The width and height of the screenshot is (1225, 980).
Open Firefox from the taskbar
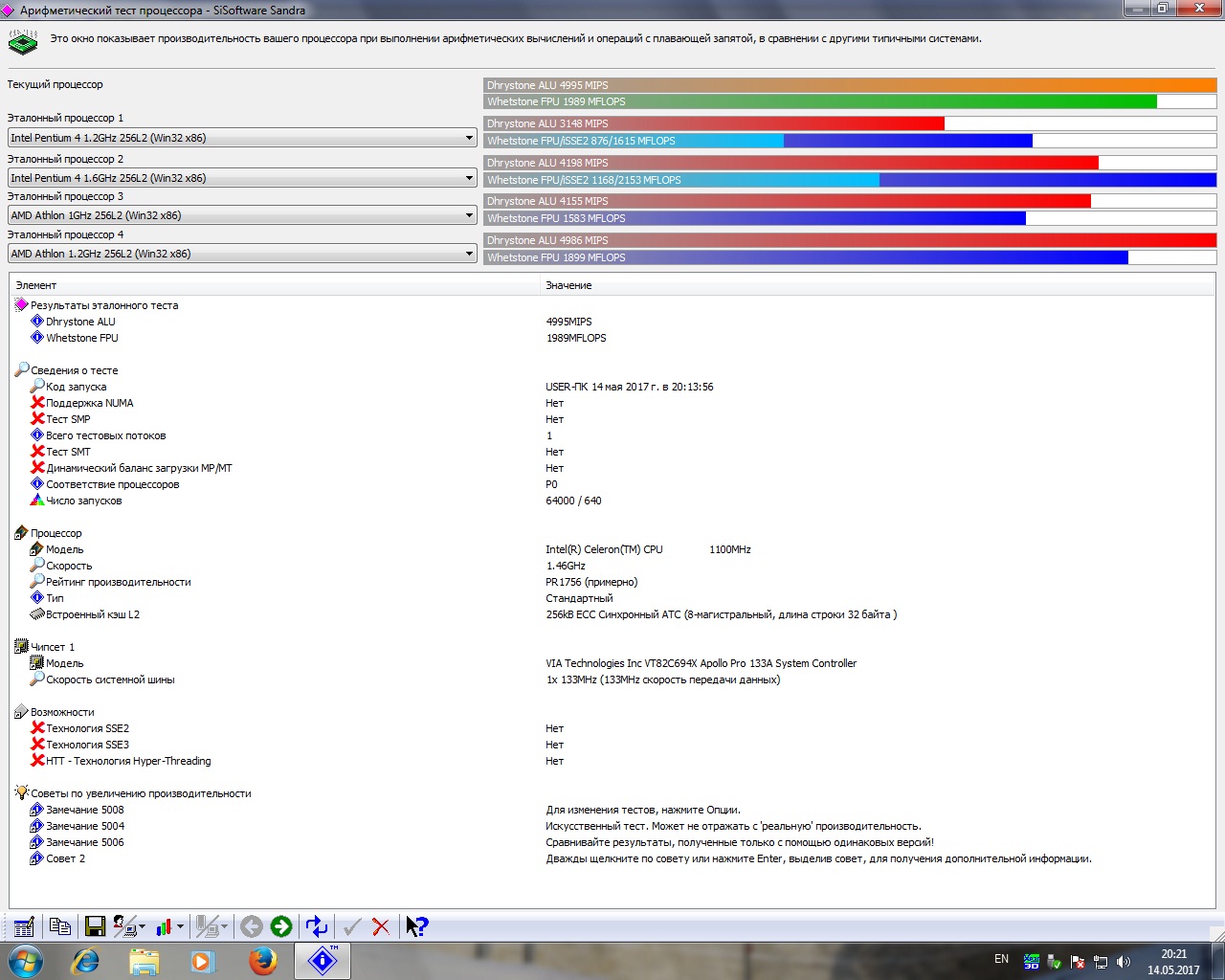(263, 960)
